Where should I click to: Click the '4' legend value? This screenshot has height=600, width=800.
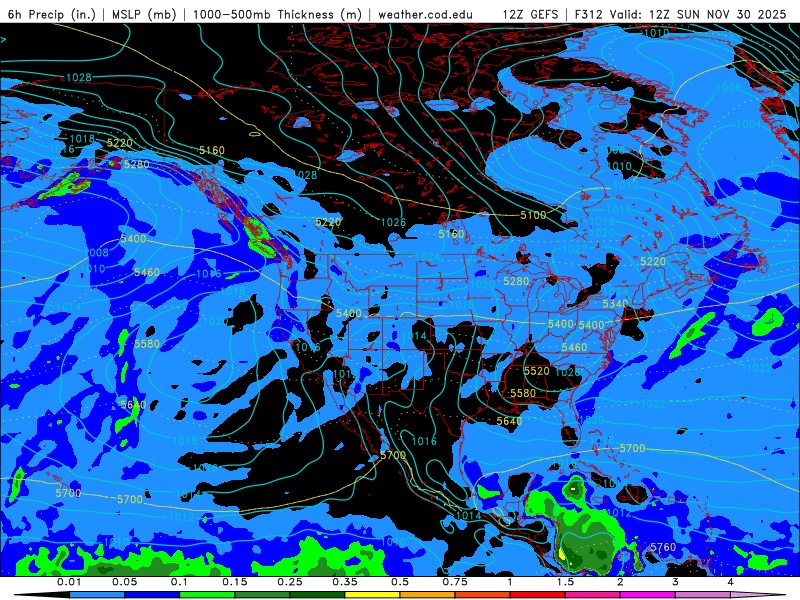pyautogui.click(x=730, y=582)
